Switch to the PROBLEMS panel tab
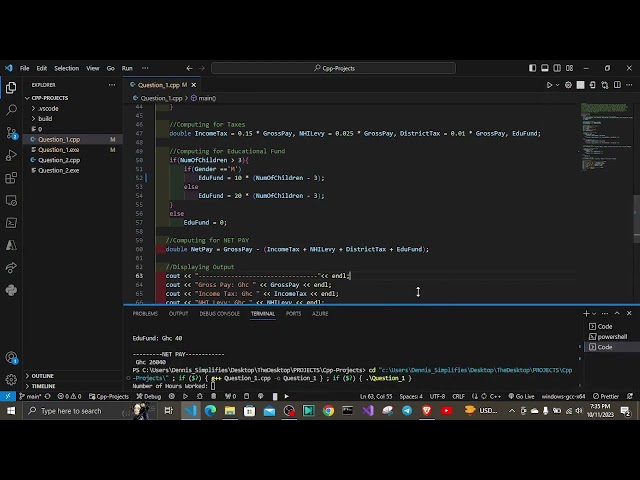640x480 pixels. pos(145,313)
